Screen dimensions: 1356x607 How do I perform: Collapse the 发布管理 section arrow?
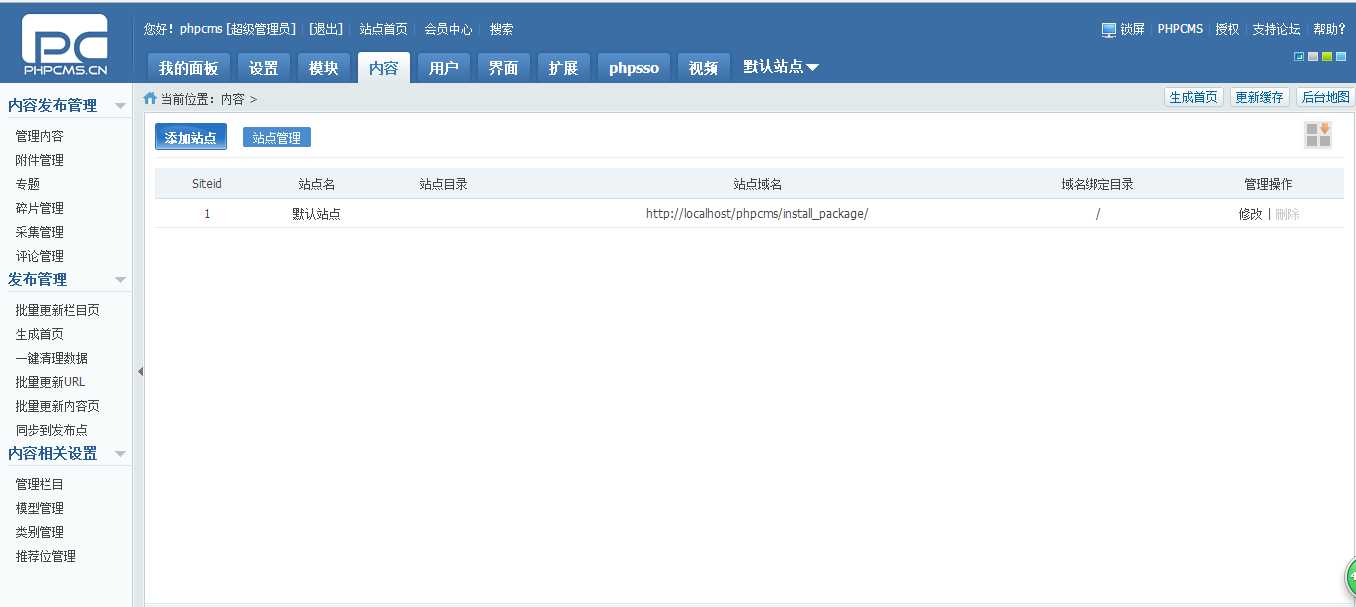click(120, 280)
